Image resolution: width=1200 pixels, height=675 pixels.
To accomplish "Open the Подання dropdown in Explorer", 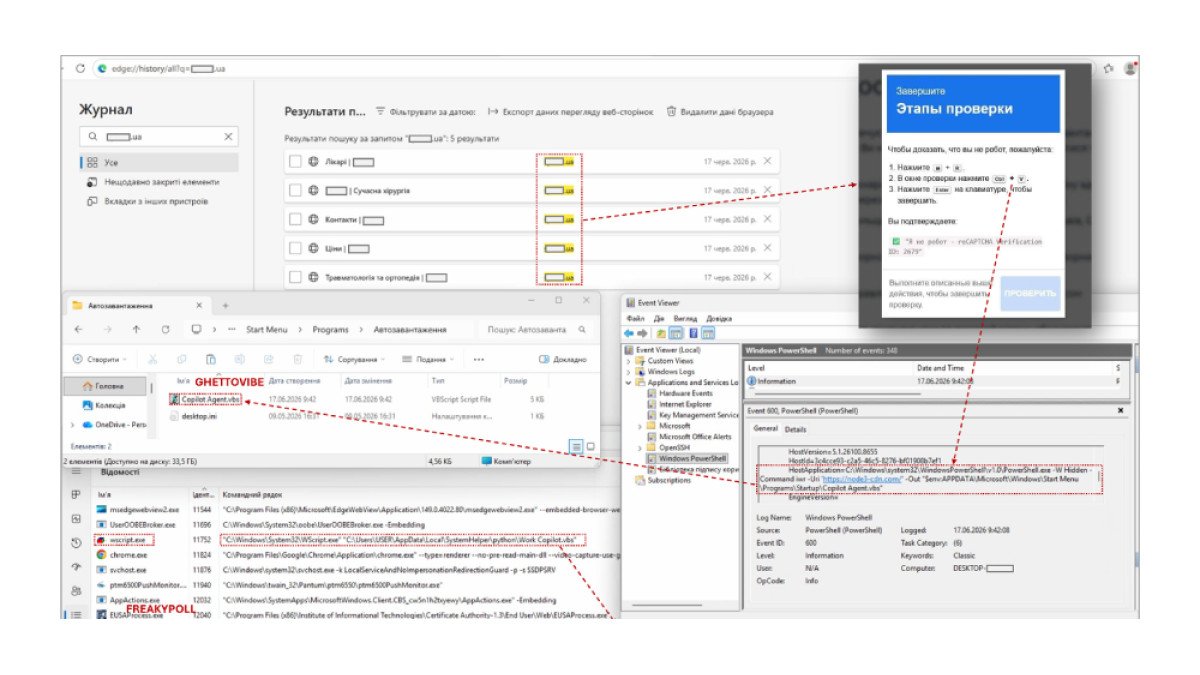I will [x=427, y=359].
